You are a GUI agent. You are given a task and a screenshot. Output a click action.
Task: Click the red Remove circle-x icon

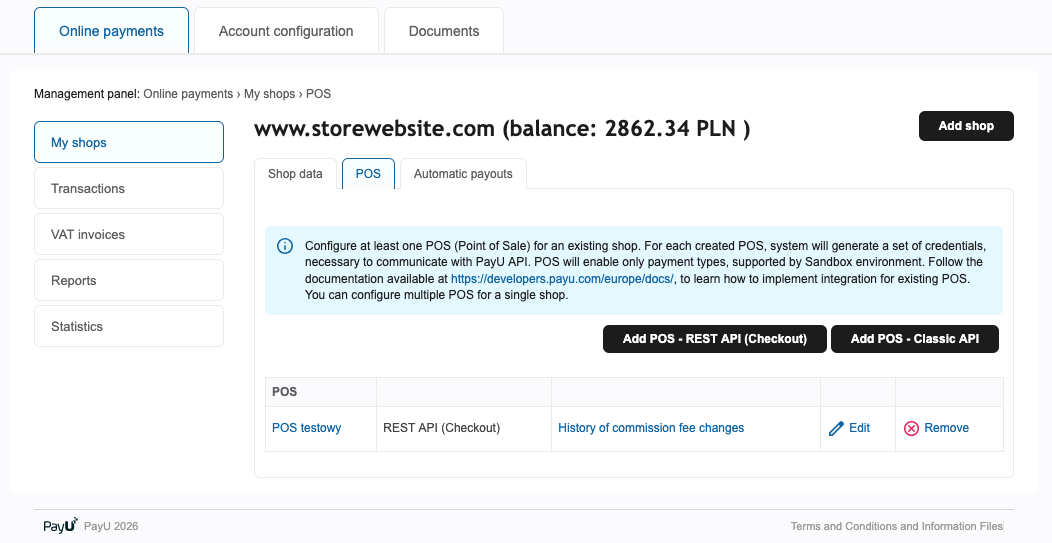click(x=911, y=428)
